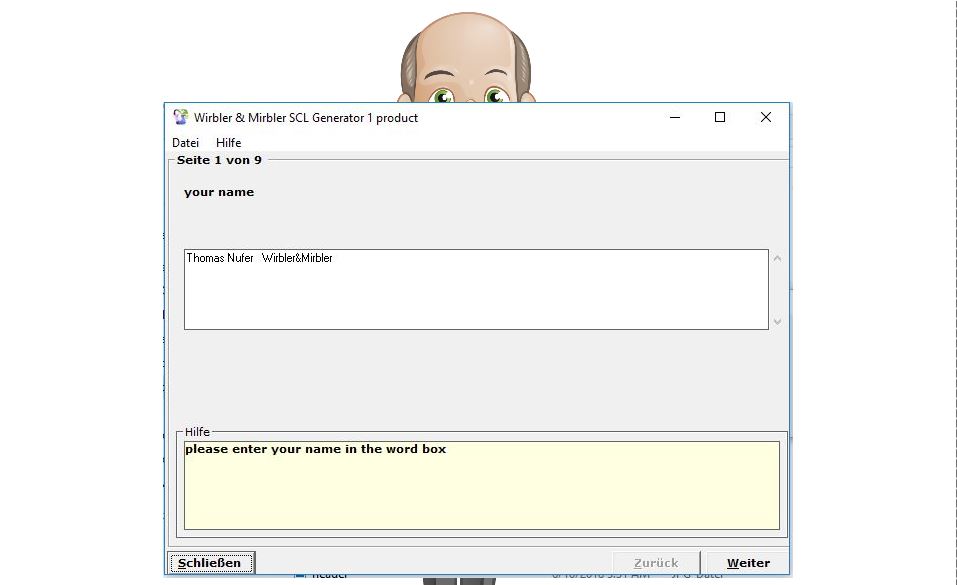957x585 pixels.
Task: Click the window title bar text
Action: [x=306, y=118]
